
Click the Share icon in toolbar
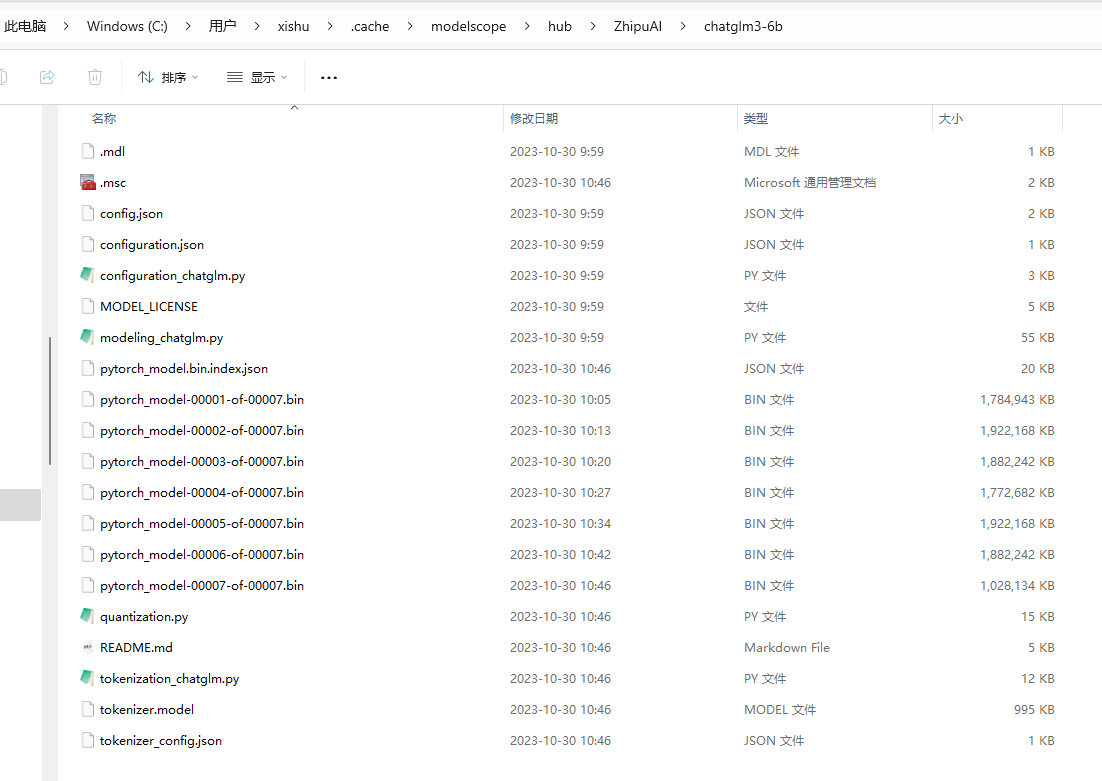tap(47, 77)
